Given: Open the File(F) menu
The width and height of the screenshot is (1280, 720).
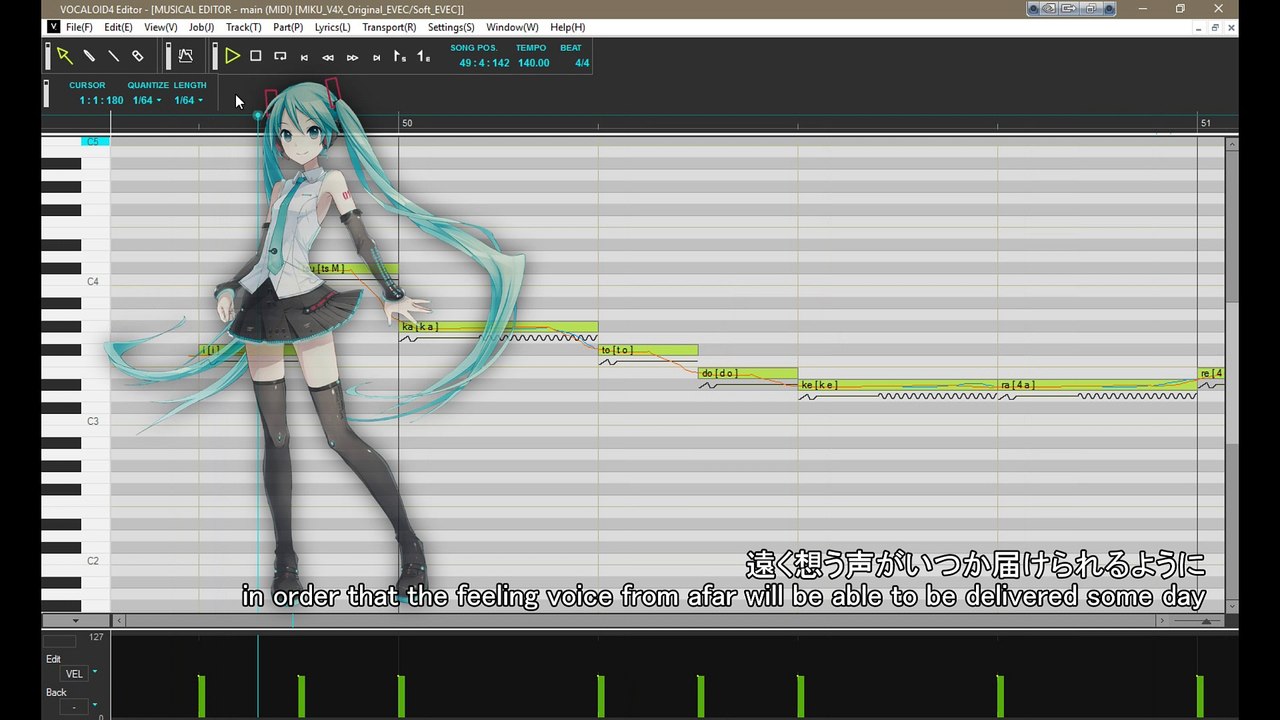Looking at the screenshot, I should pyautogui.click(x=79, y=27).
